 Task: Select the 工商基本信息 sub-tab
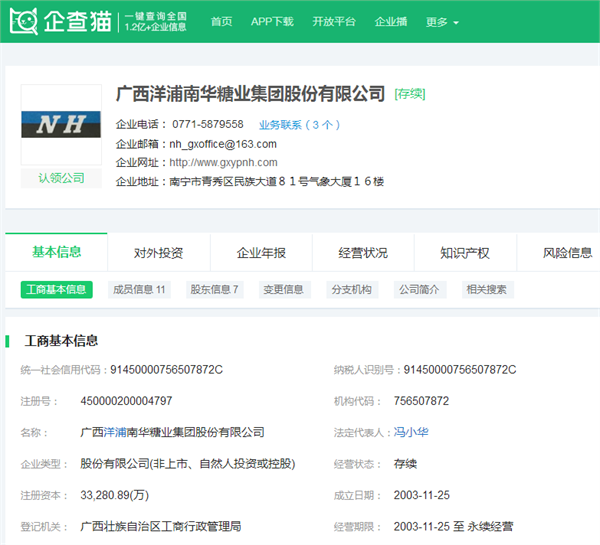point(57,289)
